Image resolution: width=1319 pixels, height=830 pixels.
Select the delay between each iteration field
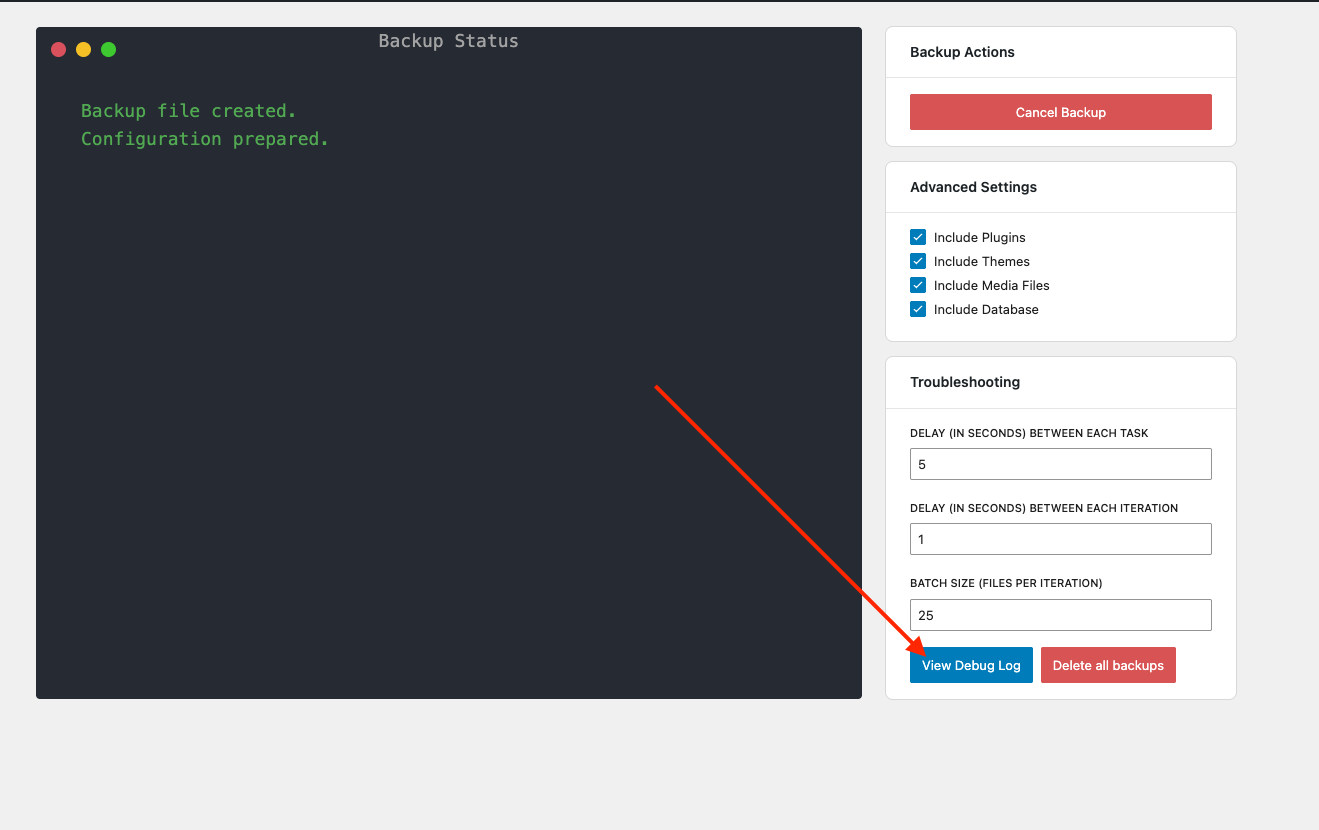(x=1060, y=539)
